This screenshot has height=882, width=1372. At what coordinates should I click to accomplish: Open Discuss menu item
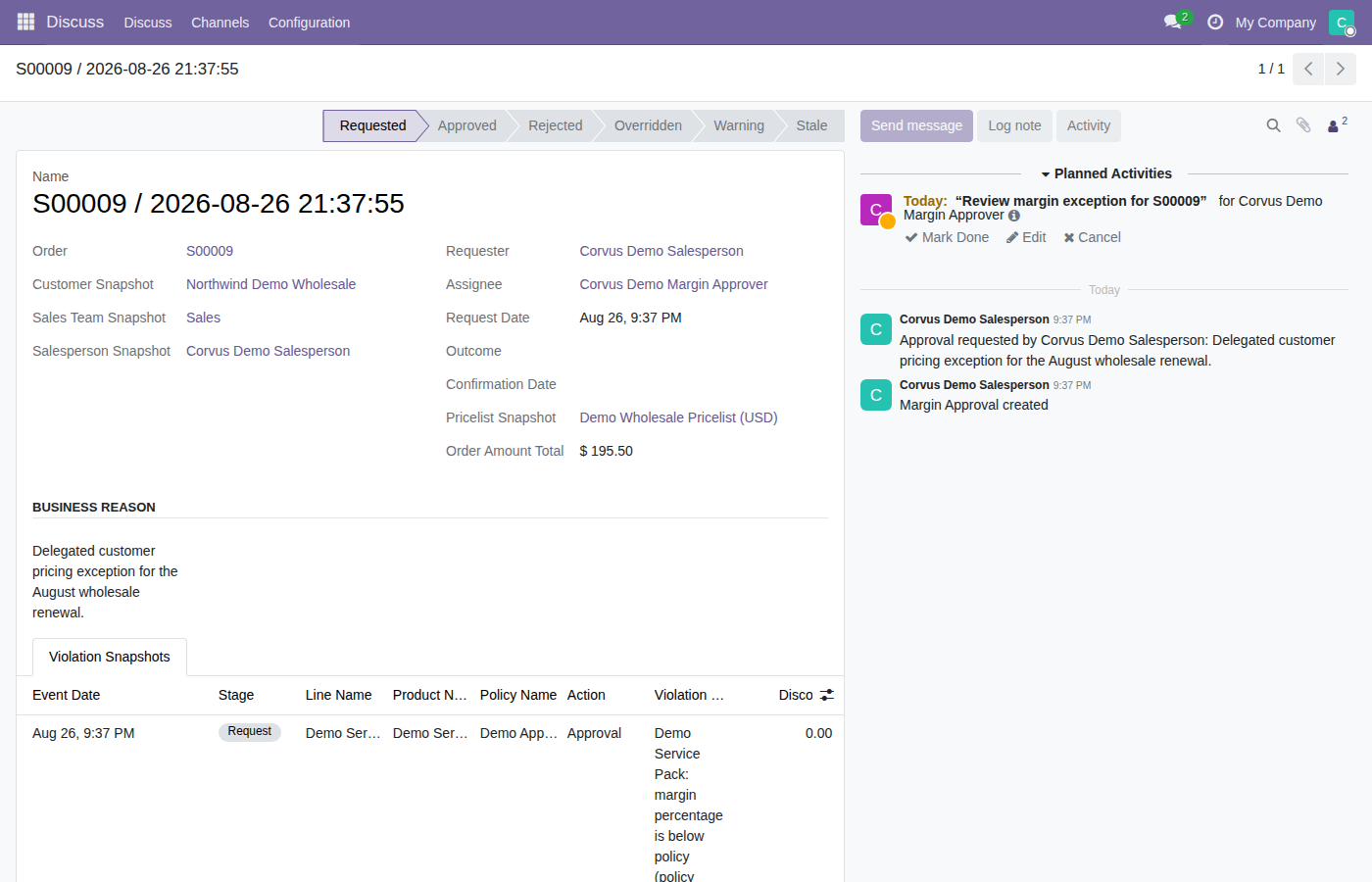[x=148, y=22]
